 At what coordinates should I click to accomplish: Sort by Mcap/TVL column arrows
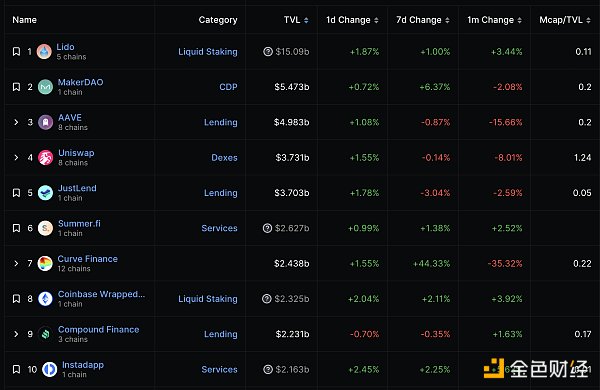point(588,20)
